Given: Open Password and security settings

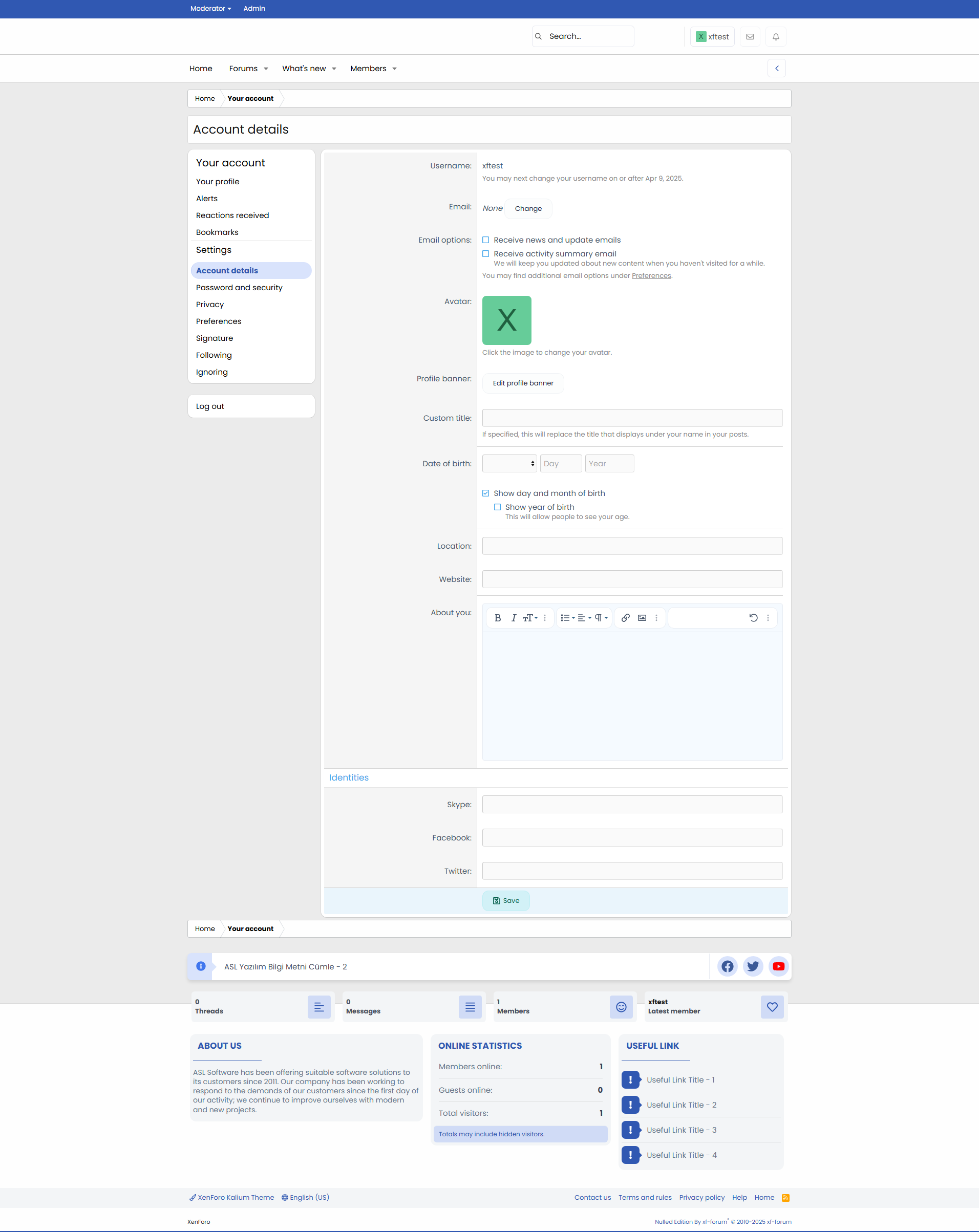Looking at the screenshot, I should (x=239, y=288).
